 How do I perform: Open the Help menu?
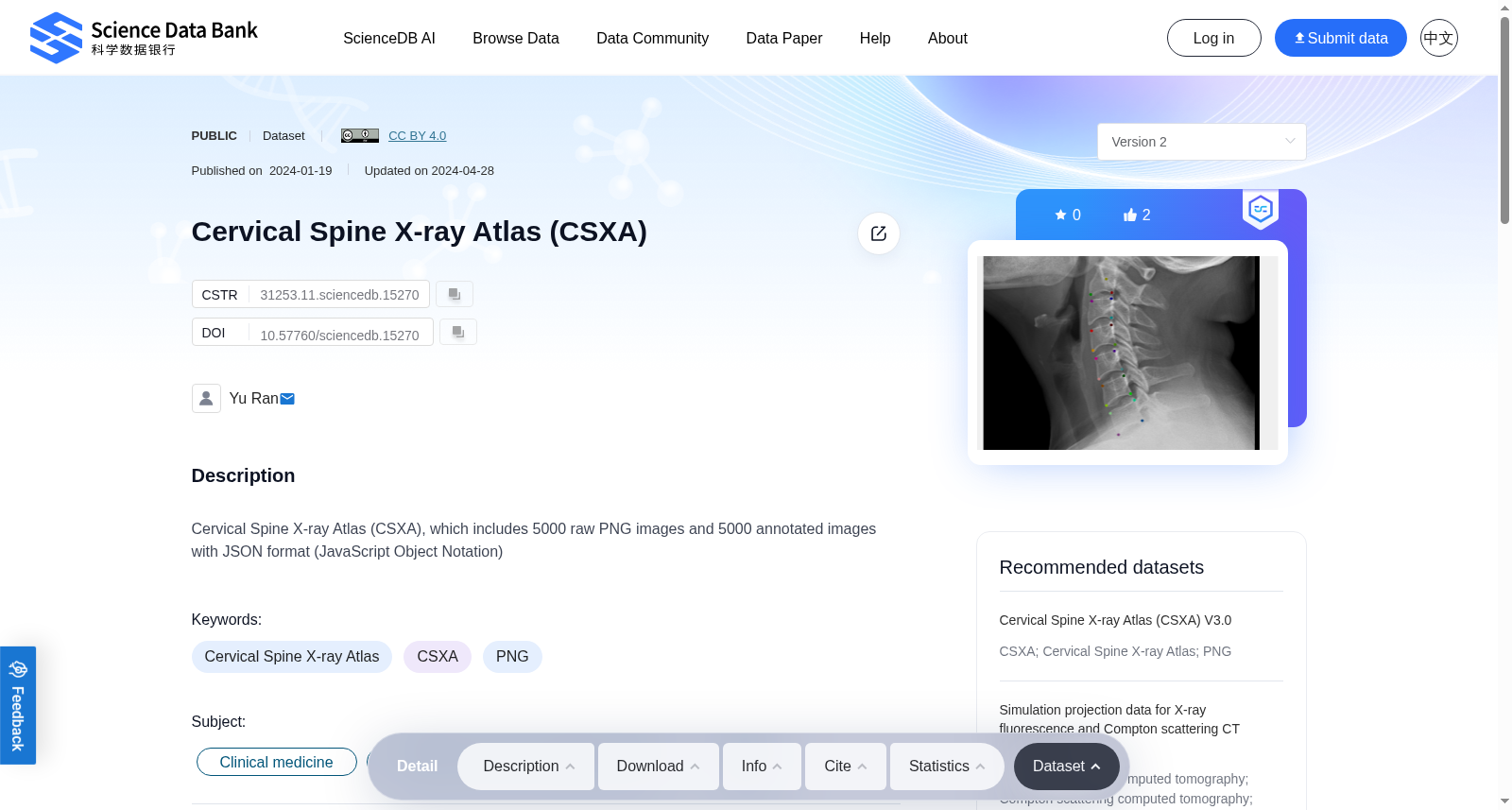(875, 38)
